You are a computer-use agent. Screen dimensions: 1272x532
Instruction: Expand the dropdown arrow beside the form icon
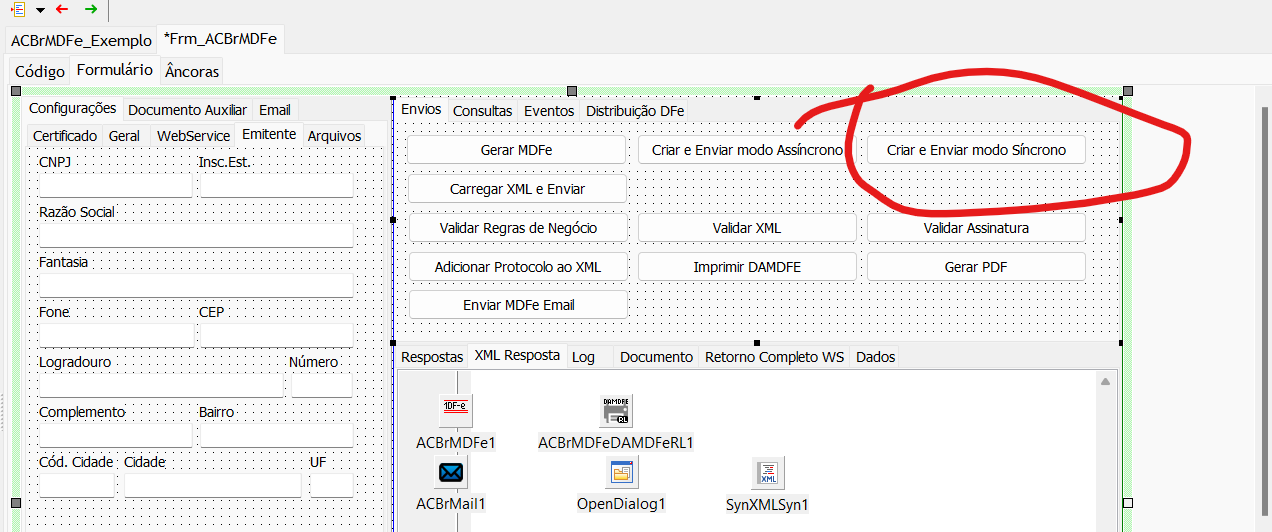(x=40, y=10)
